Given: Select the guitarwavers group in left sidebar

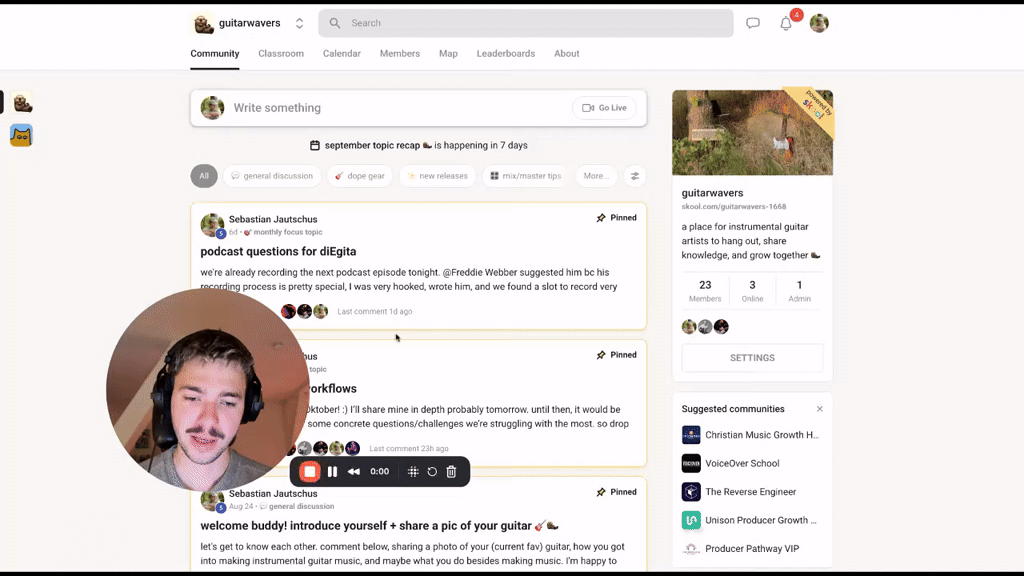Looking at the screenshot, I should point(22,103).
